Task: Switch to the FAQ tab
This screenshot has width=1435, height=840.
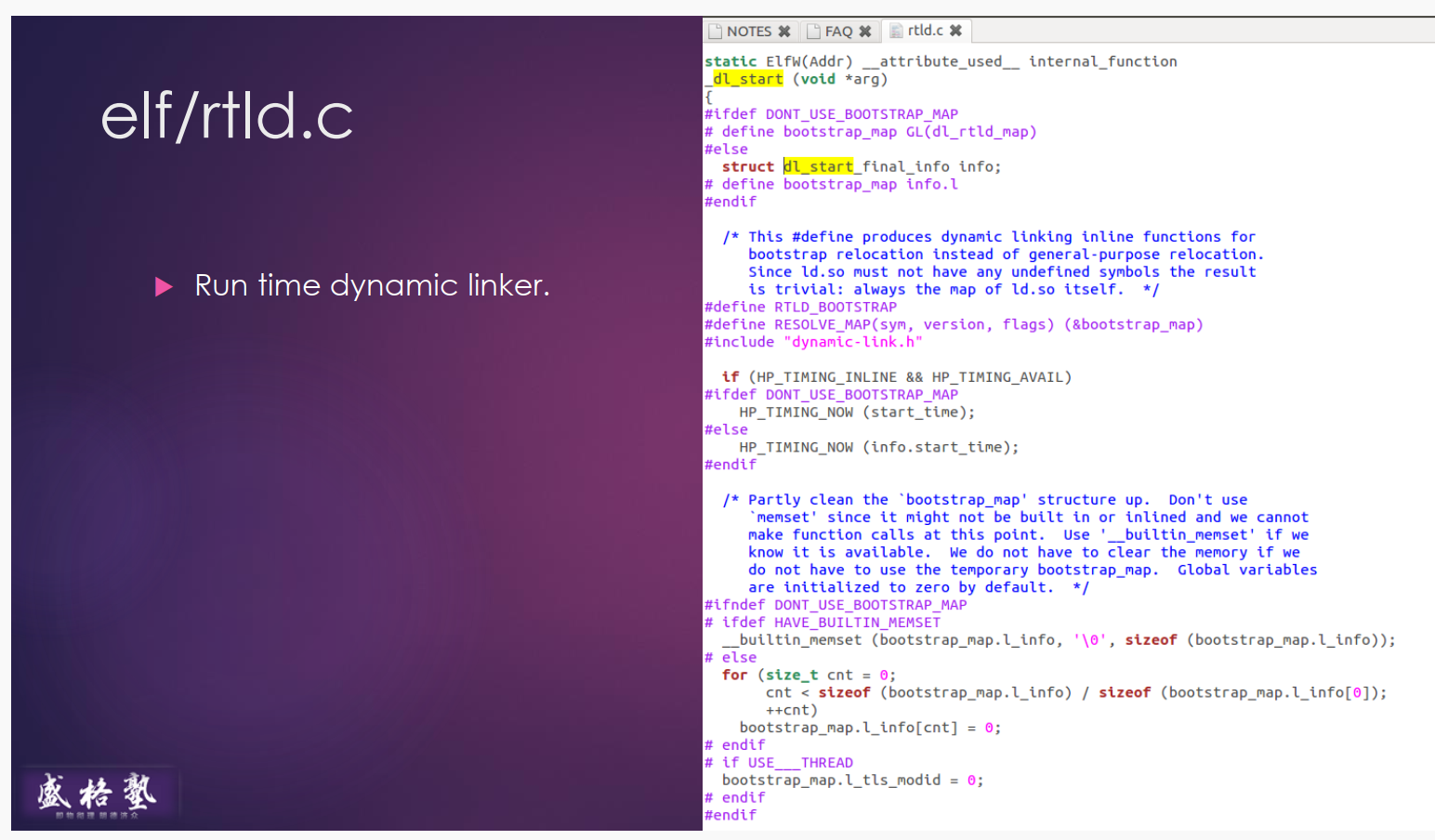Action: (838, 32)
